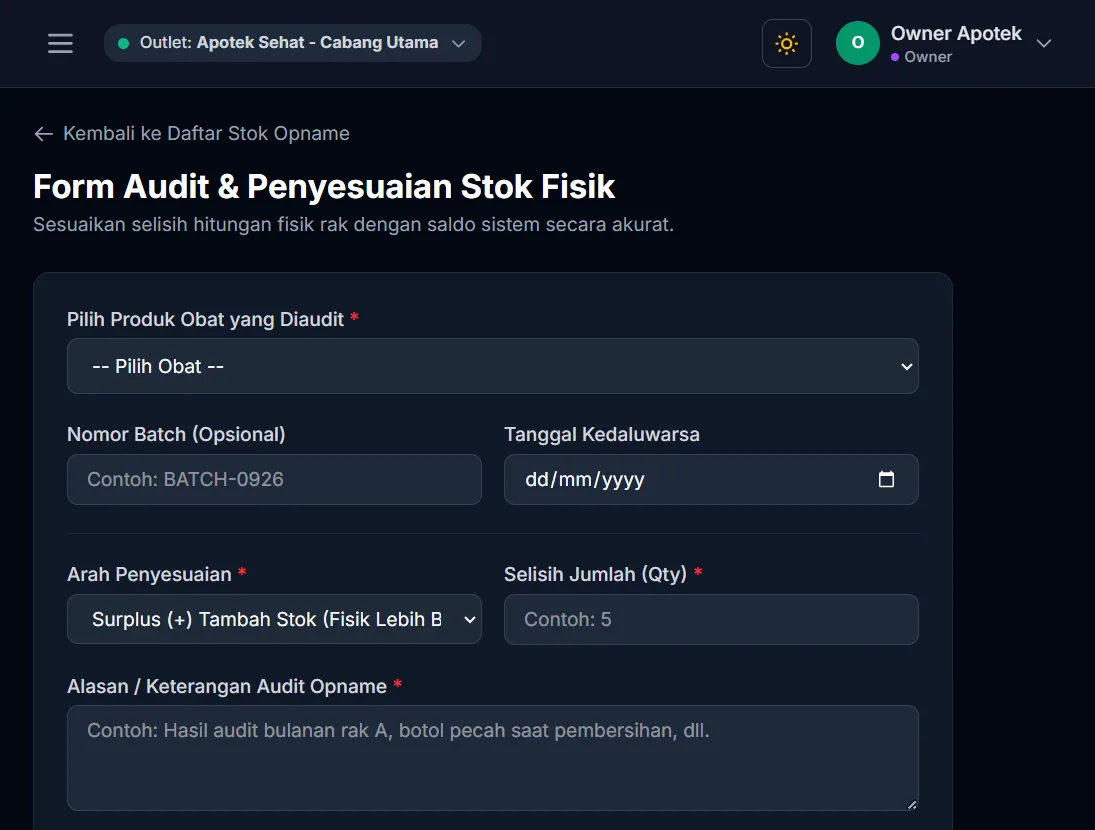The image size is (1095, 830).
Task: Click the Owner Apotek user name
Action: click(x=955, y=34)
